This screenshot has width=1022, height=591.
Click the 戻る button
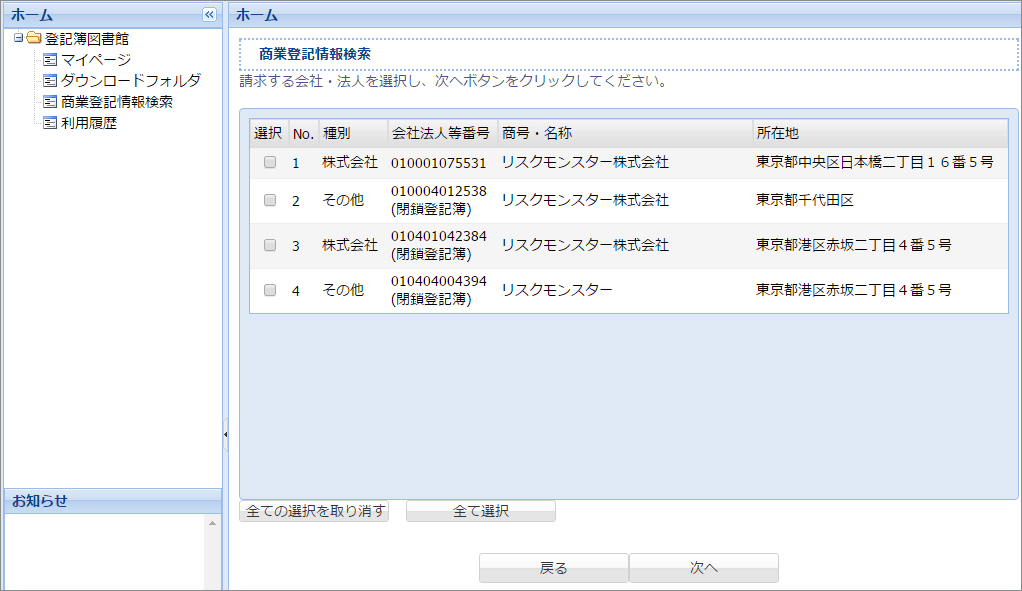(553, 568)
